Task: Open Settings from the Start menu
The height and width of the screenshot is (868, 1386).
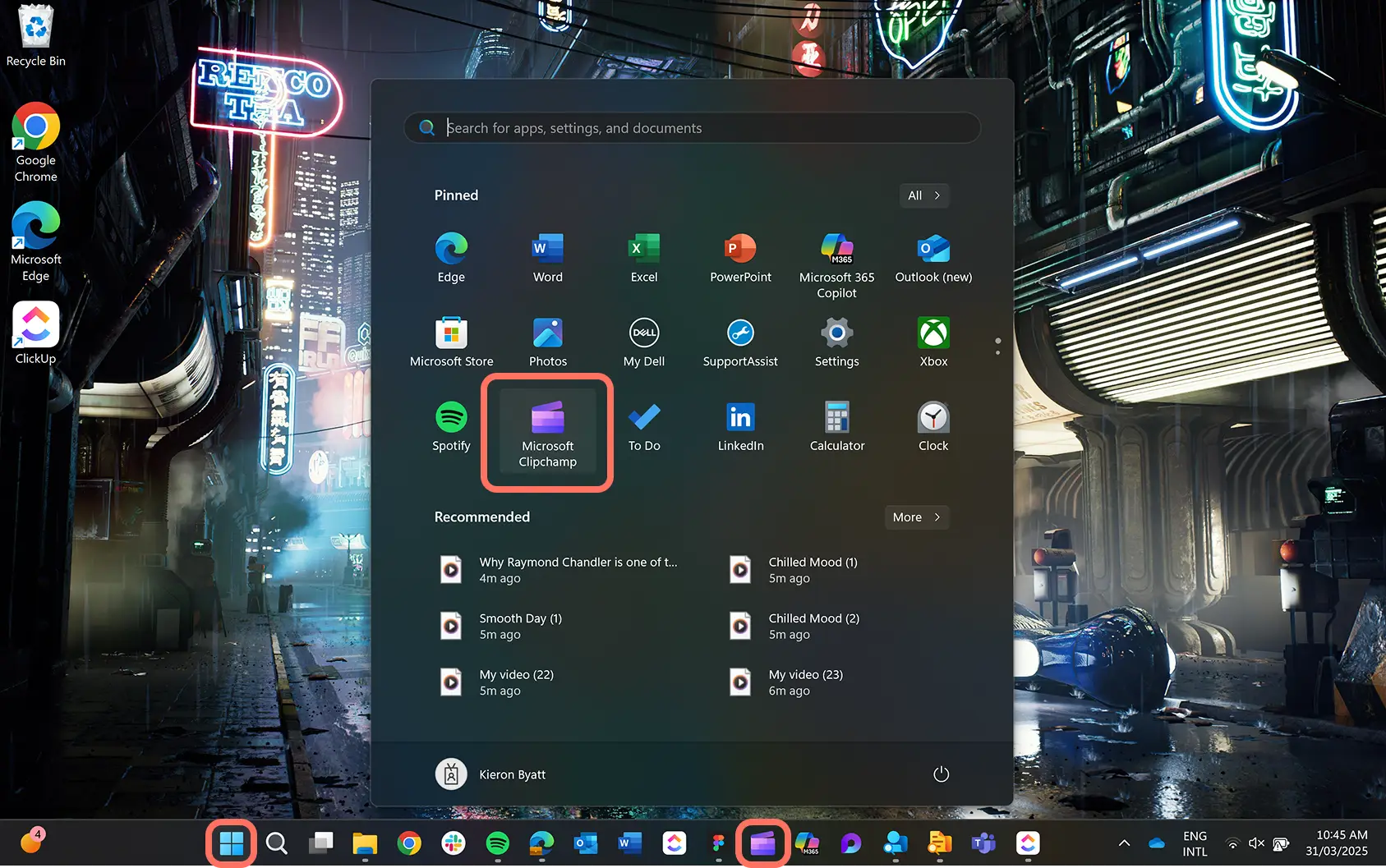Action: [x=837, y=342]
